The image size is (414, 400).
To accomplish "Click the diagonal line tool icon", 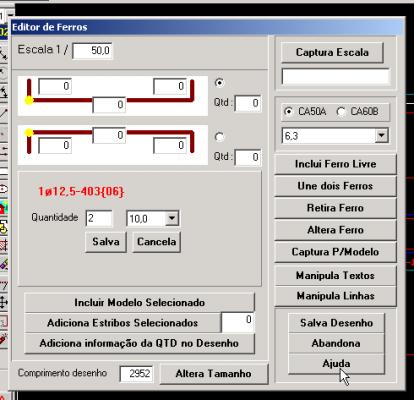I will click(x=3, y=114).
